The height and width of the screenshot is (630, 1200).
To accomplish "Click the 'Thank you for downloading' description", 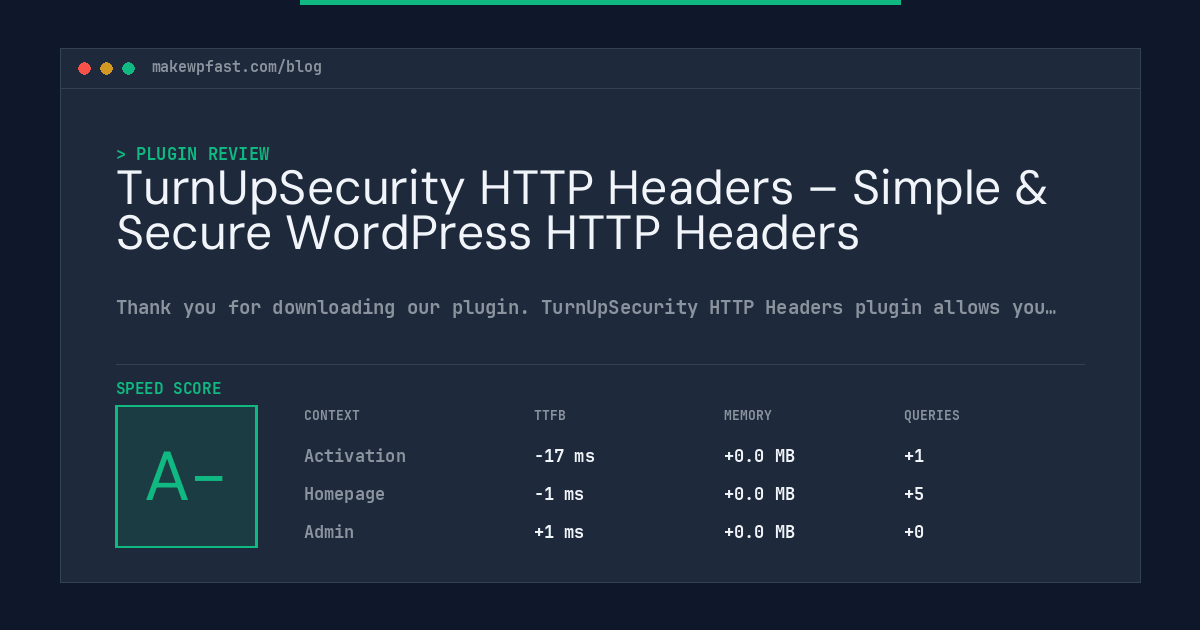I will 586,307.
